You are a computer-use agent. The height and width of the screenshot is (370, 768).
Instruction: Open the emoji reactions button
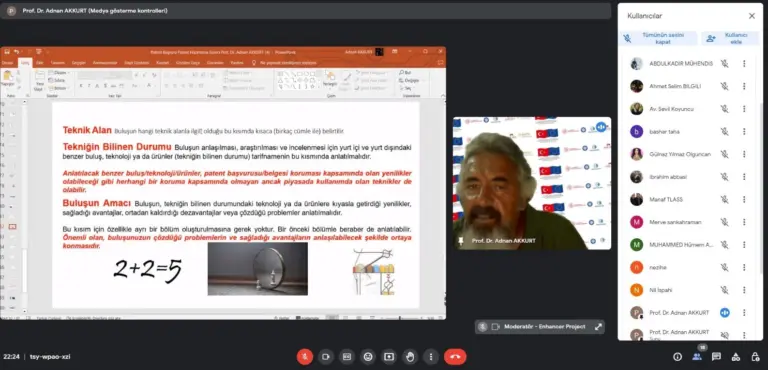pos(368,357)
